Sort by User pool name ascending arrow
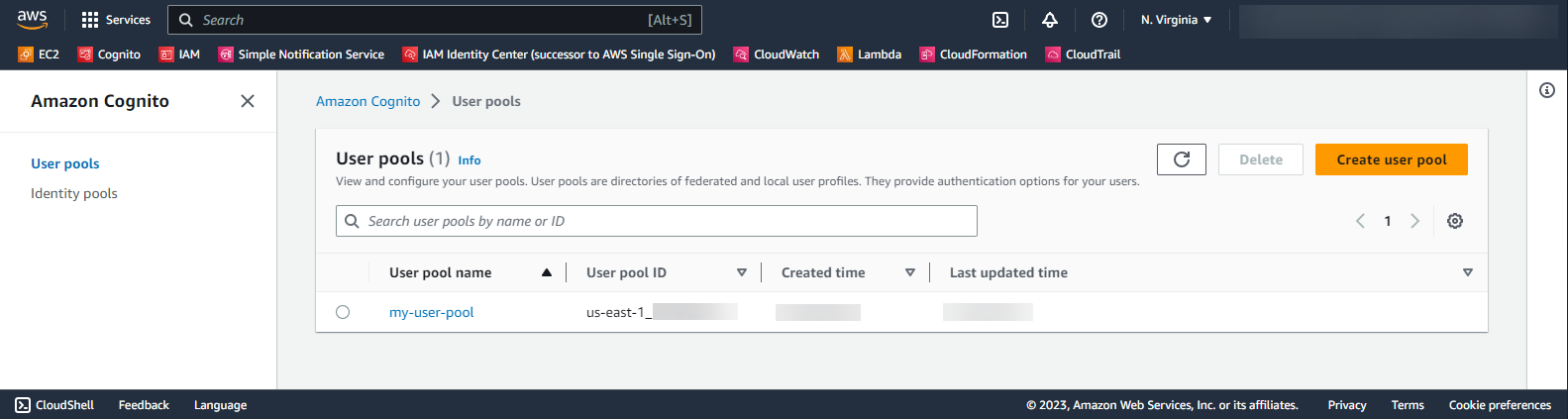 (x=546, y=272)
